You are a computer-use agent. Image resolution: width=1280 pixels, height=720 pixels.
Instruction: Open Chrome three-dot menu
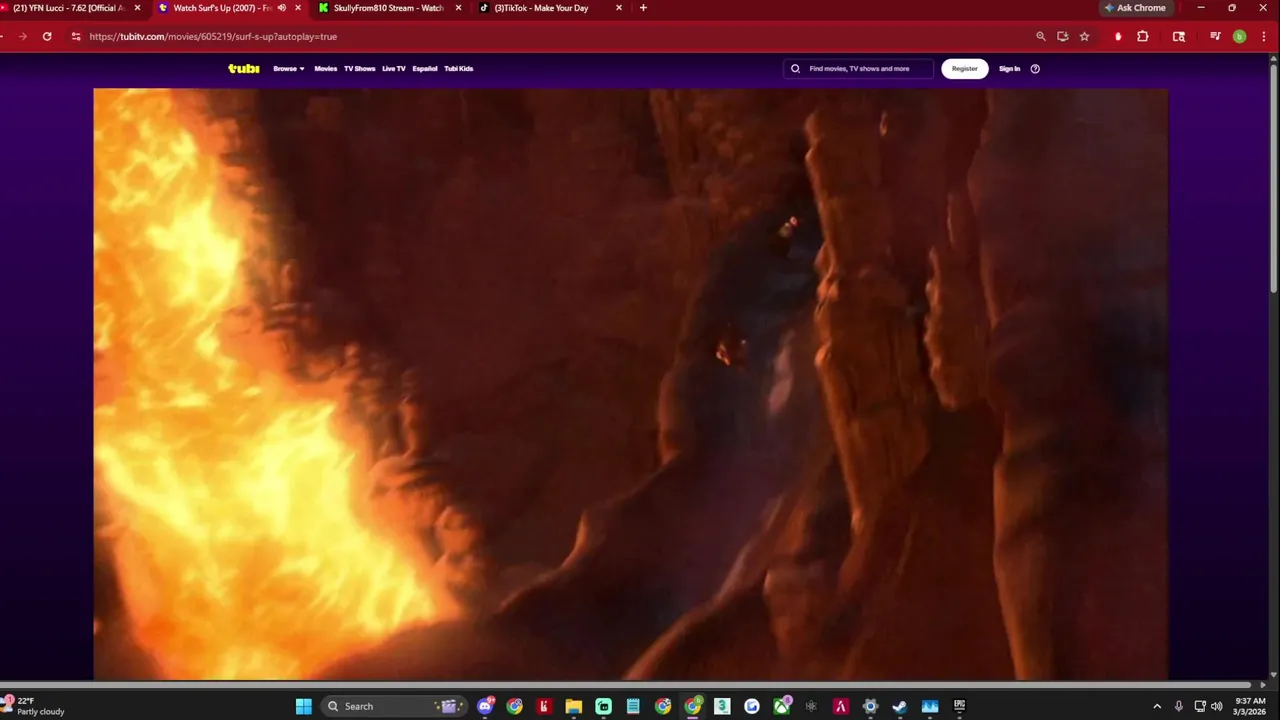point(1263,36)
